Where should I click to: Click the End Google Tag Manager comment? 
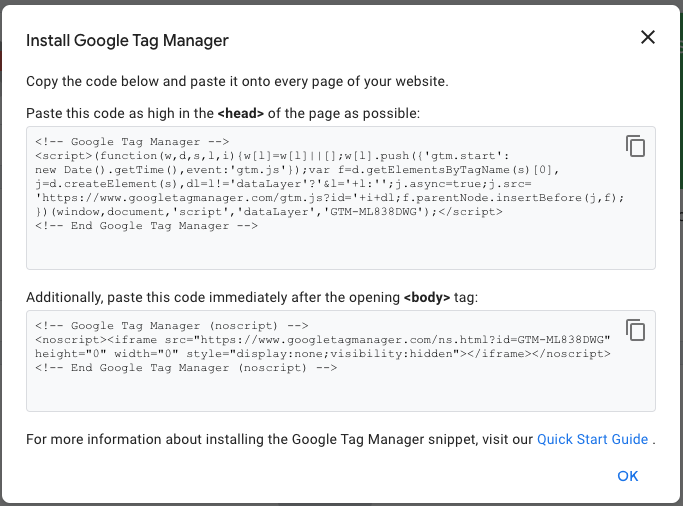146,226
